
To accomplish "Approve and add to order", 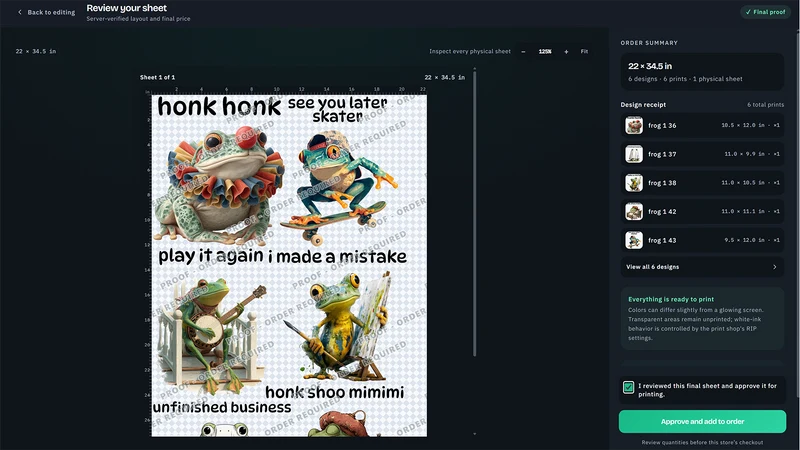I will tap(702, 421).
